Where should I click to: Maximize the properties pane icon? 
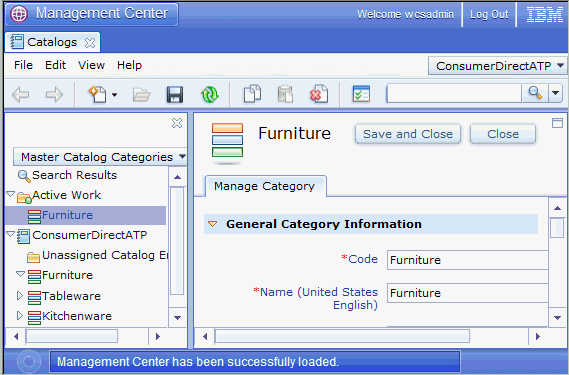tap(557, 123)
